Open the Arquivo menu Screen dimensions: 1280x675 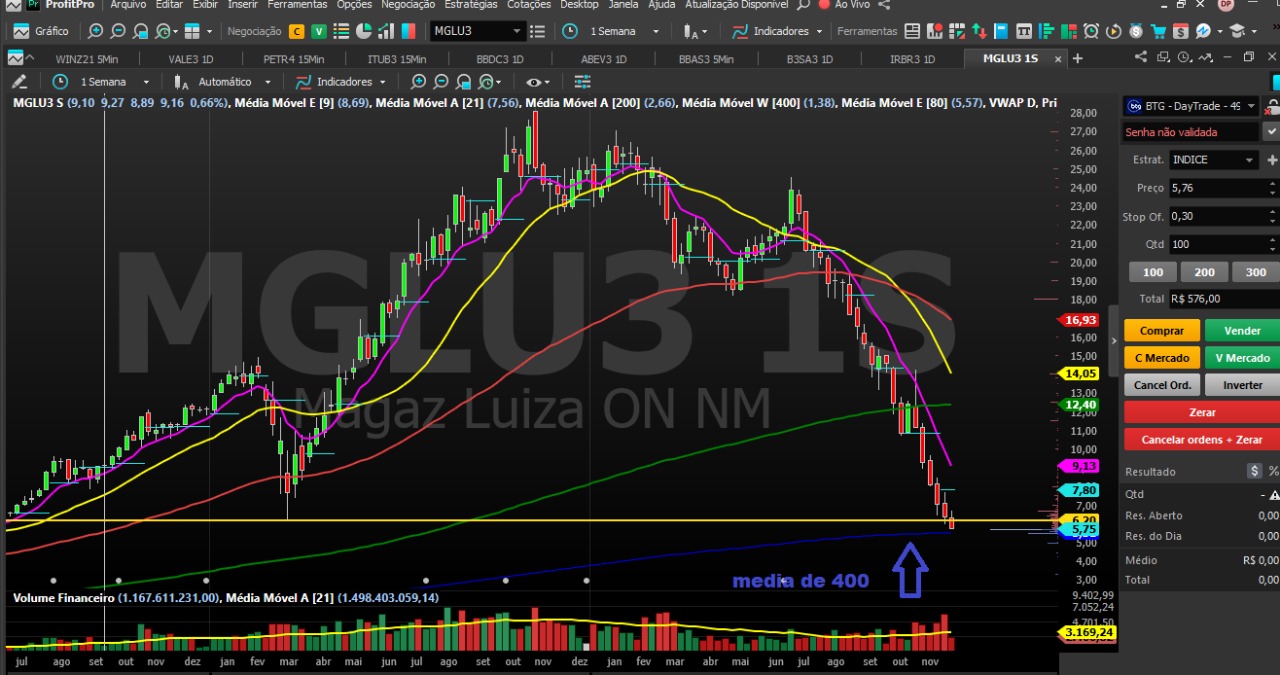[x=128, y=5]
